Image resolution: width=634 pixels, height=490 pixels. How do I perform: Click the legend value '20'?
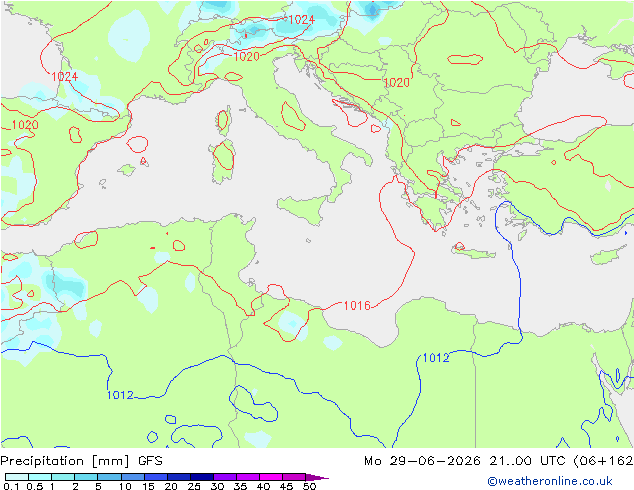click(171, 486)
